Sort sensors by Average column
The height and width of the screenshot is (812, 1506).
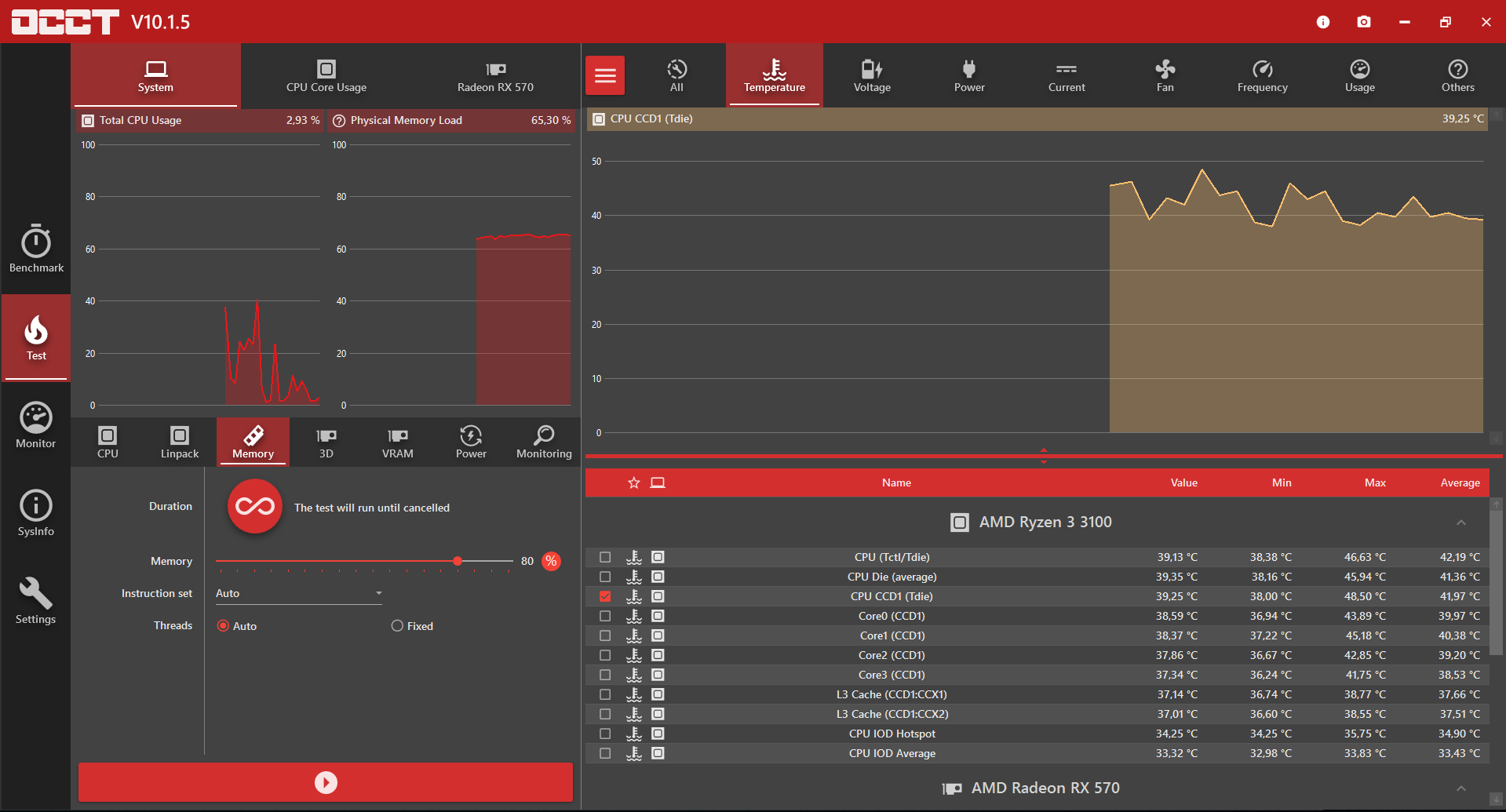[x=1460, y=482]
